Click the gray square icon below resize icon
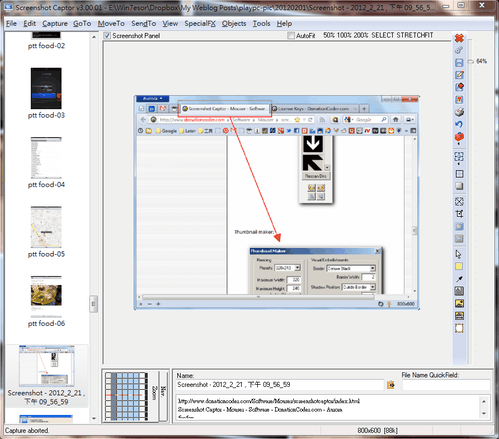This screenshot has height=439, width=499. click(x=459, y=239)
